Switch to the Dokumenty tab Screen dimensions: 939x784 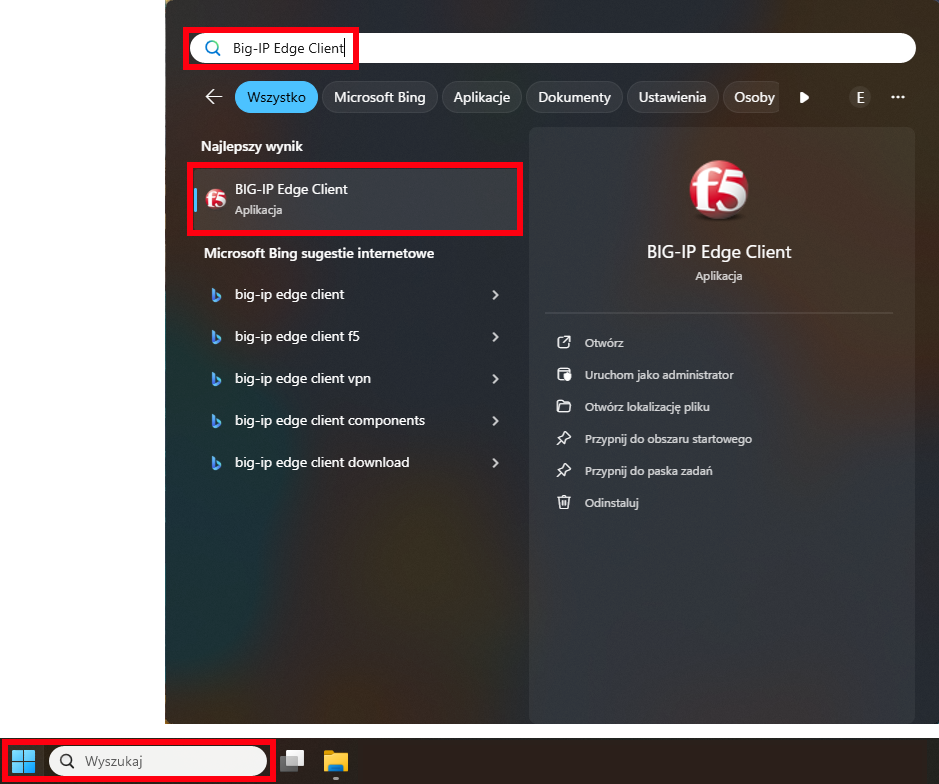pos(574,97)
